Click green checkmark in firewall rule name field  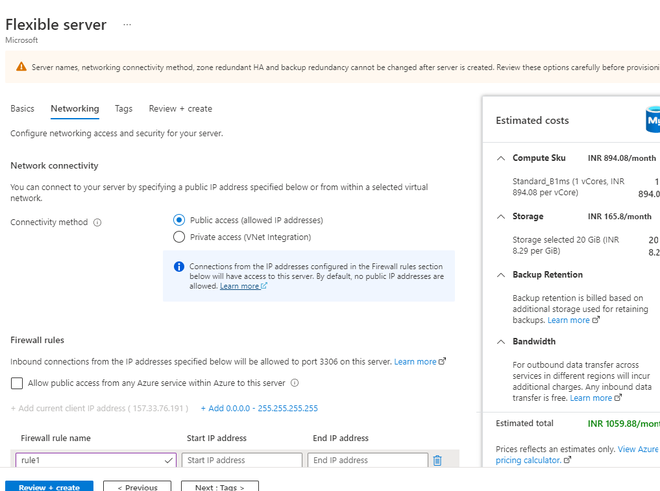[167, 461]
